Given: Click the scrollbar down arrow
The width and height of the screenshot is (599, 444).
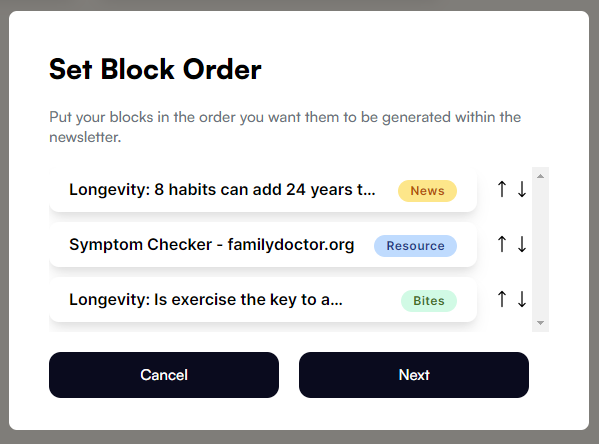Looking at the screenshot, I should [540, 323].
